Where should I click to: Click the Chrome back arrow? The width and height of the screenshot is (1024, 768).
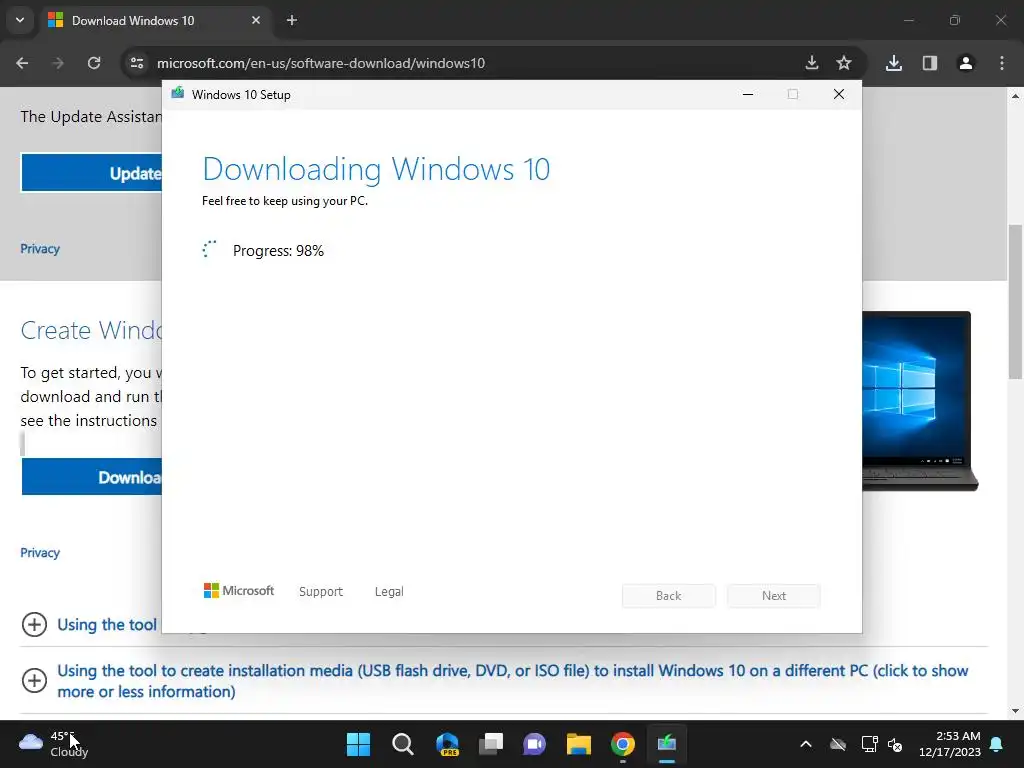22,63
